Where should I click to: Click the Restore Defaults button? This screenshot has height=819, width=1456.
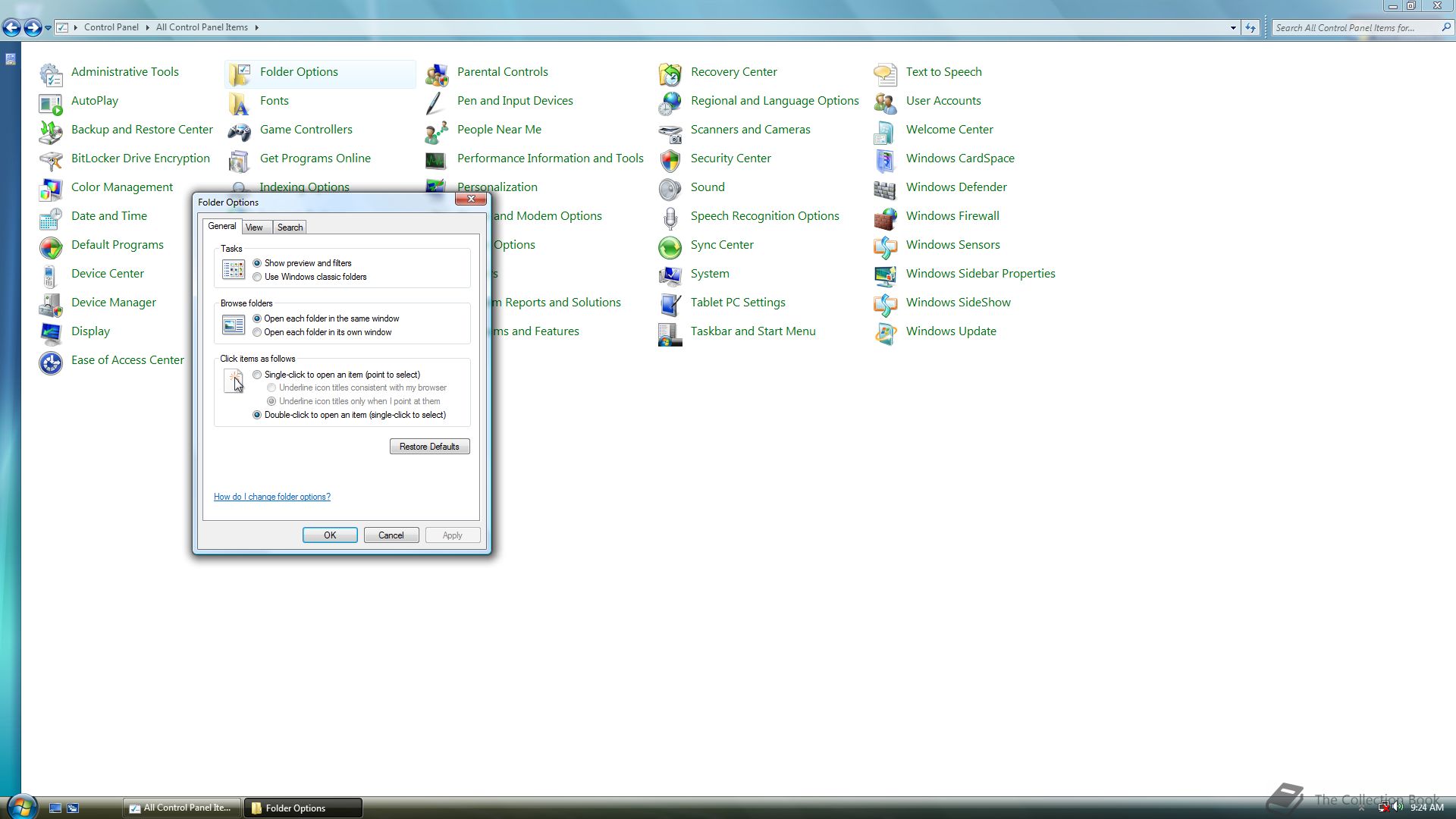(x=430, y=447)
